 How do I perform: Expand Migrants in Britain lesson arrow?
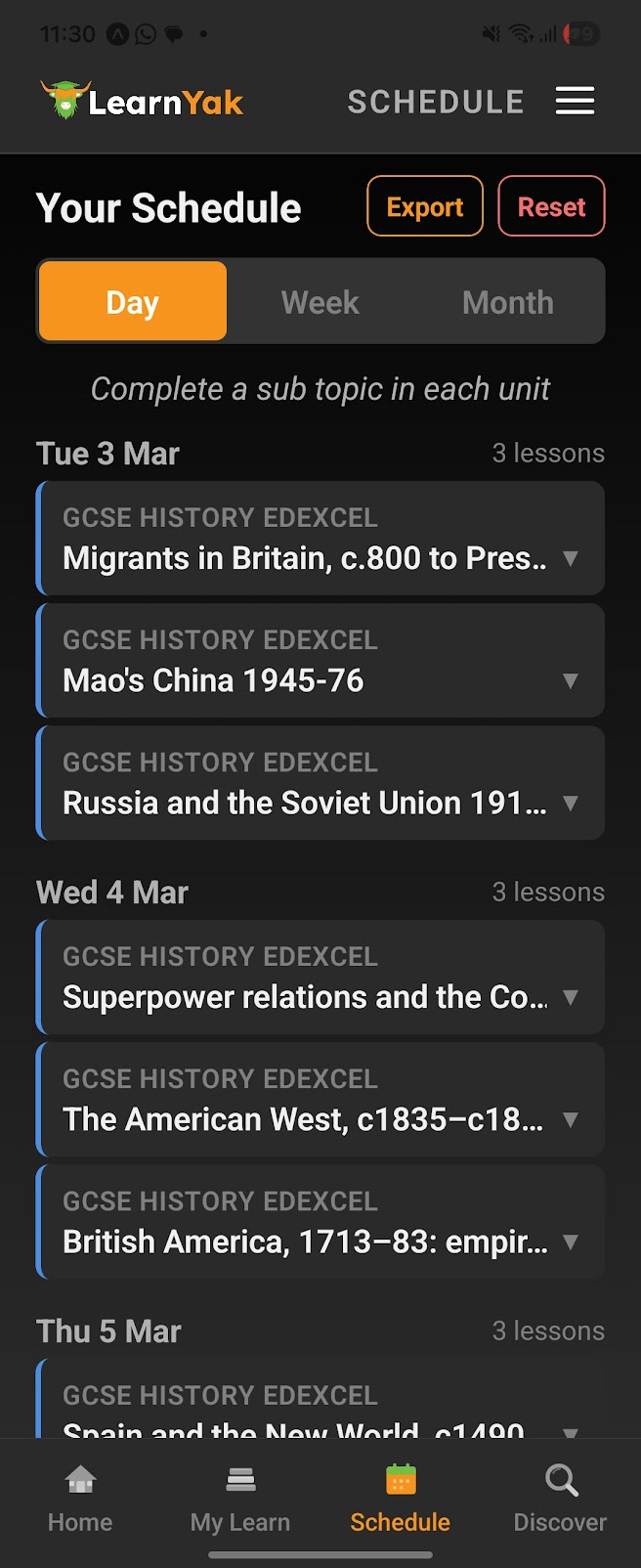point(571,558)
